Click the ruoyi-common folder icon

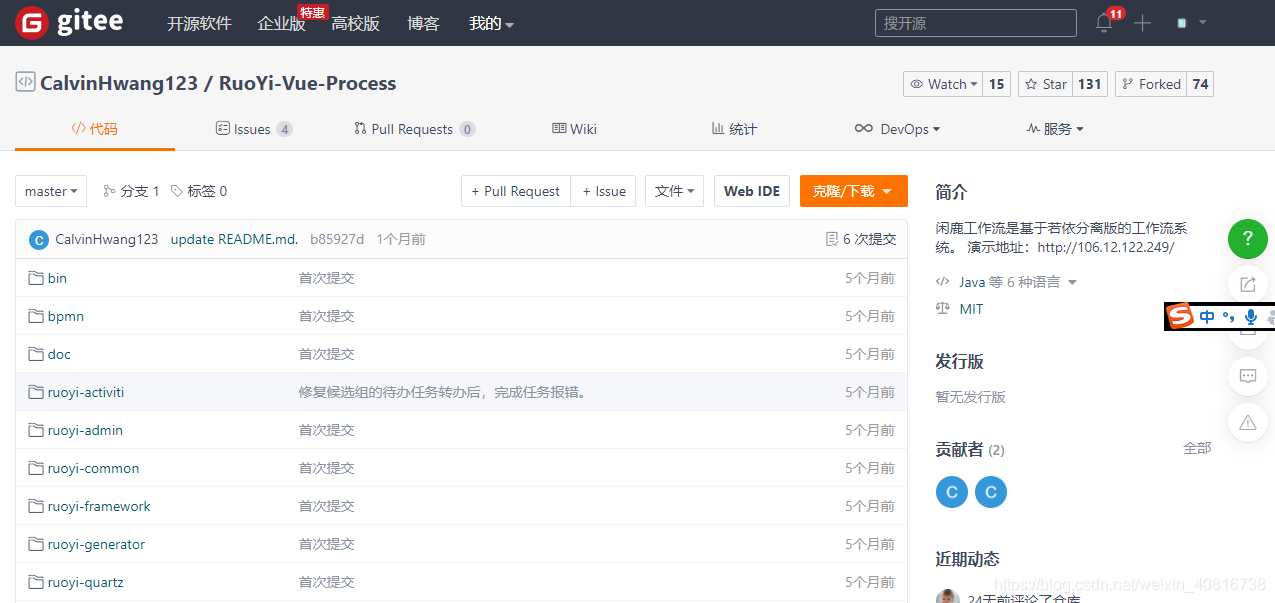pos(36,468)
